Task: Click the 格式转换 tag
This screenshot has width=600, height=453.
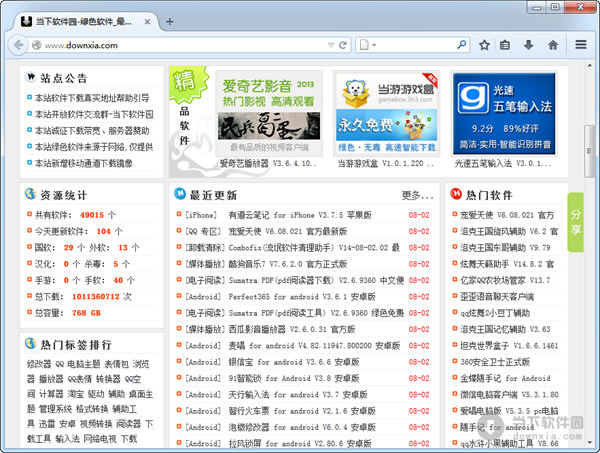Action: (92, 409)
